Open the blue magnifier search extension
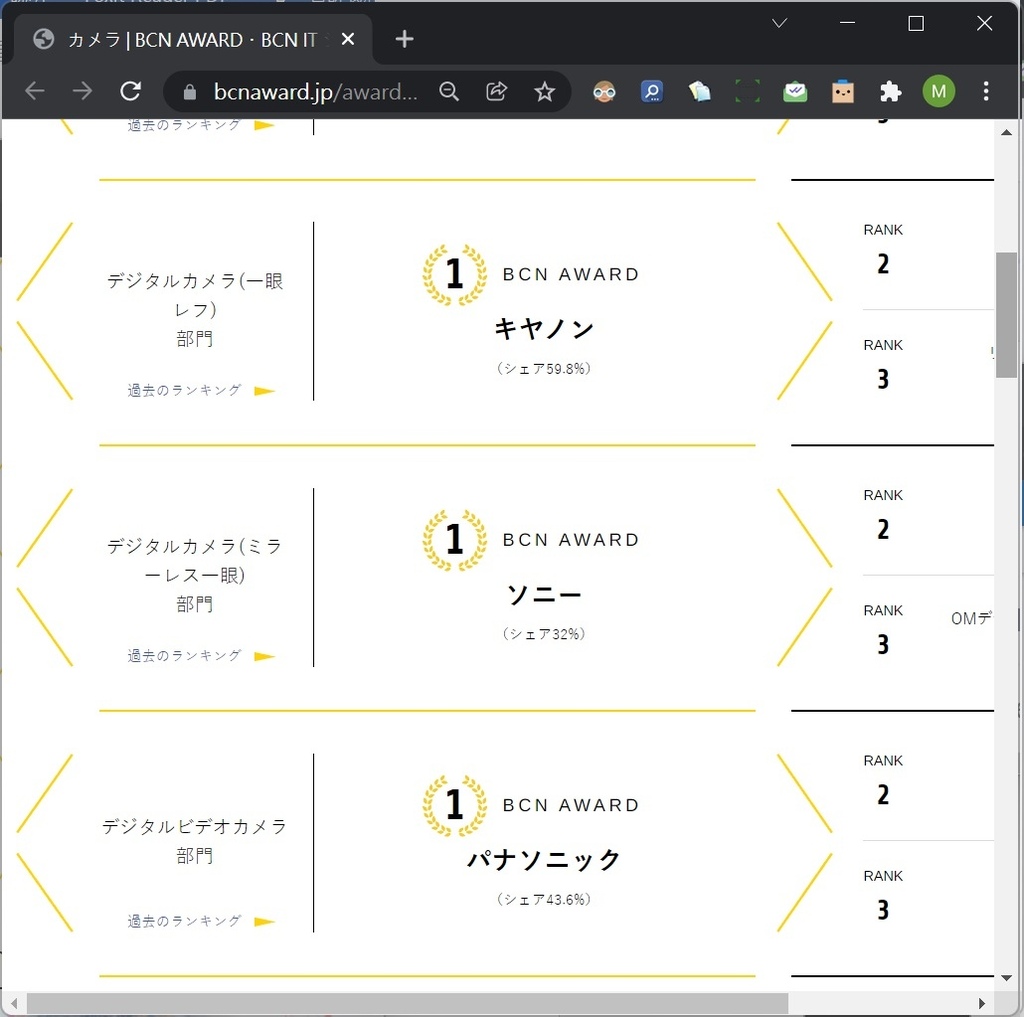The image size is (1024, 1017). pyautogui.click(x=652, y=91)
